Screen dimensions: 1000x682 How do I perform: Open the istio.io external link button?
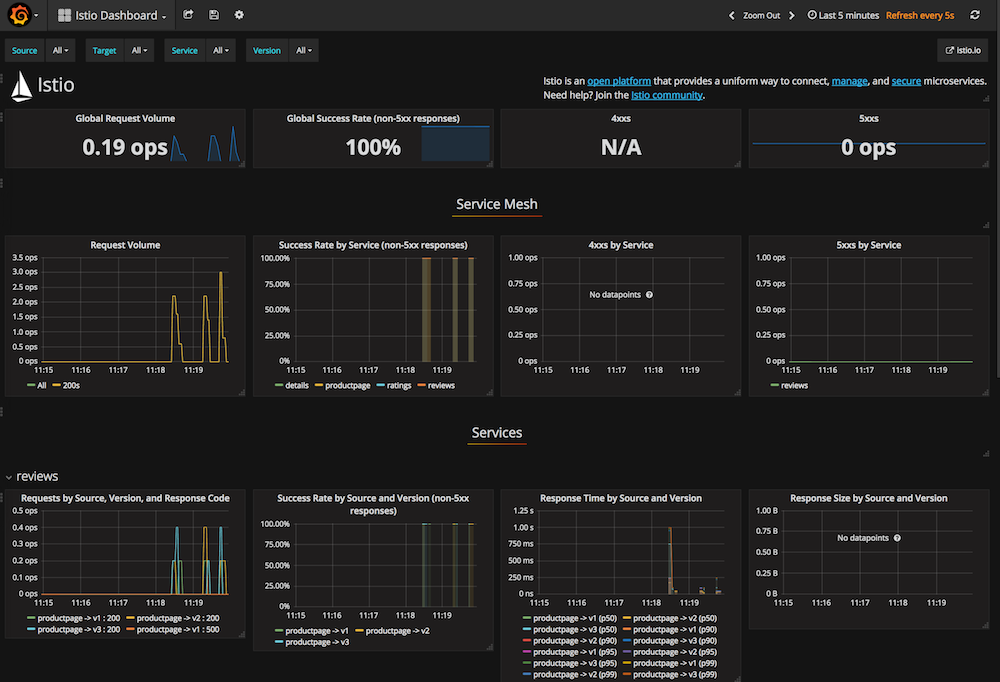tap(962, 50)
